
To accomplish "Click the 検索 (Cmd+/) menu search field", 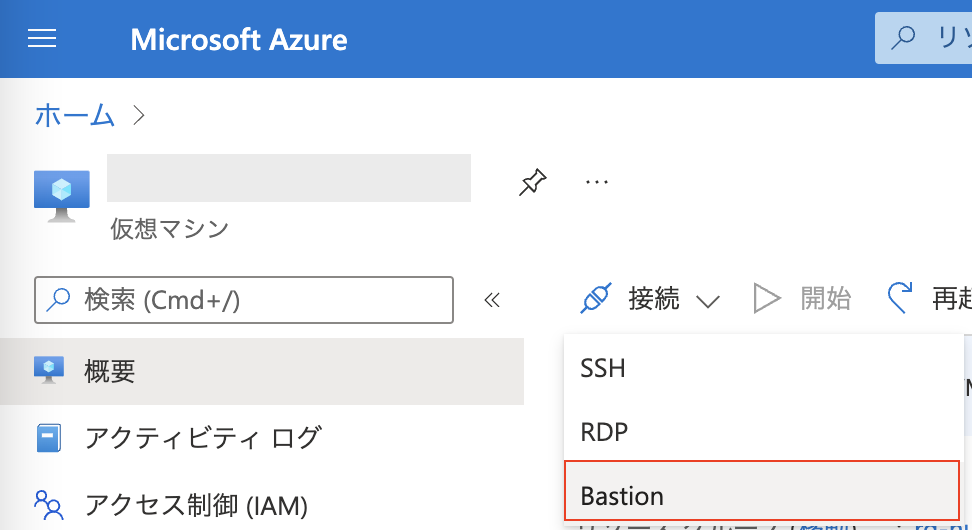I will tap(244, 300).
